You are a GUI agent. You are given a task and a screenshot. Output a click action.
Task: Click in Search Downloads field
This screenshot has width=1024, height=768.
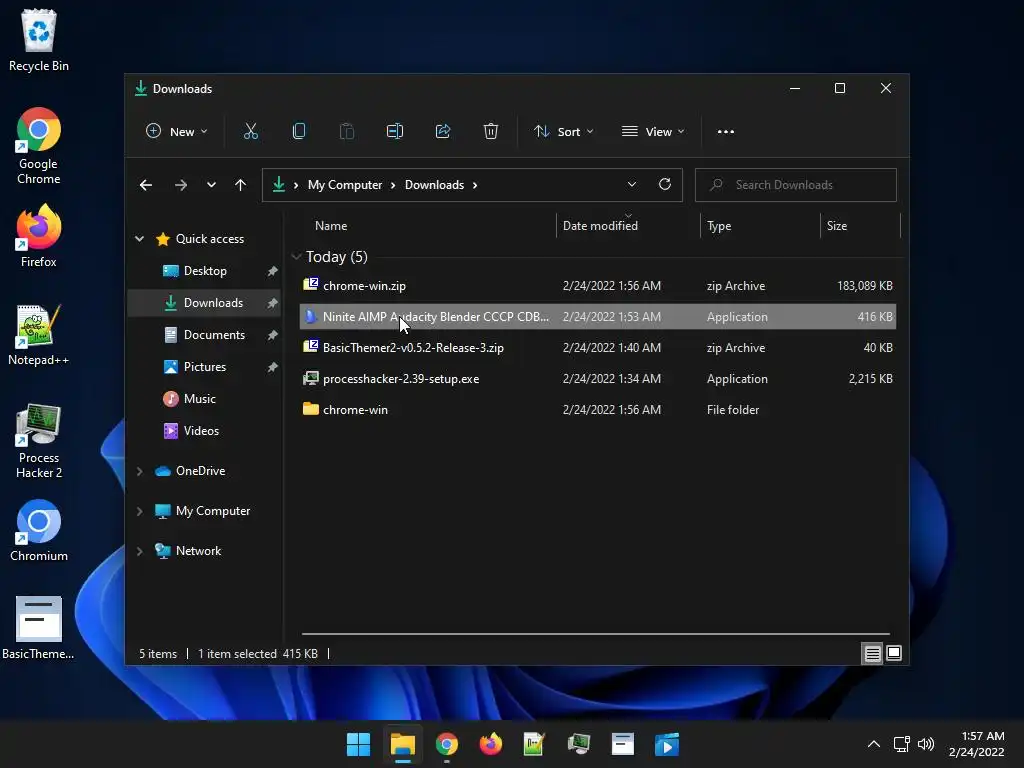pyautogui.click(x=796, y=185)
